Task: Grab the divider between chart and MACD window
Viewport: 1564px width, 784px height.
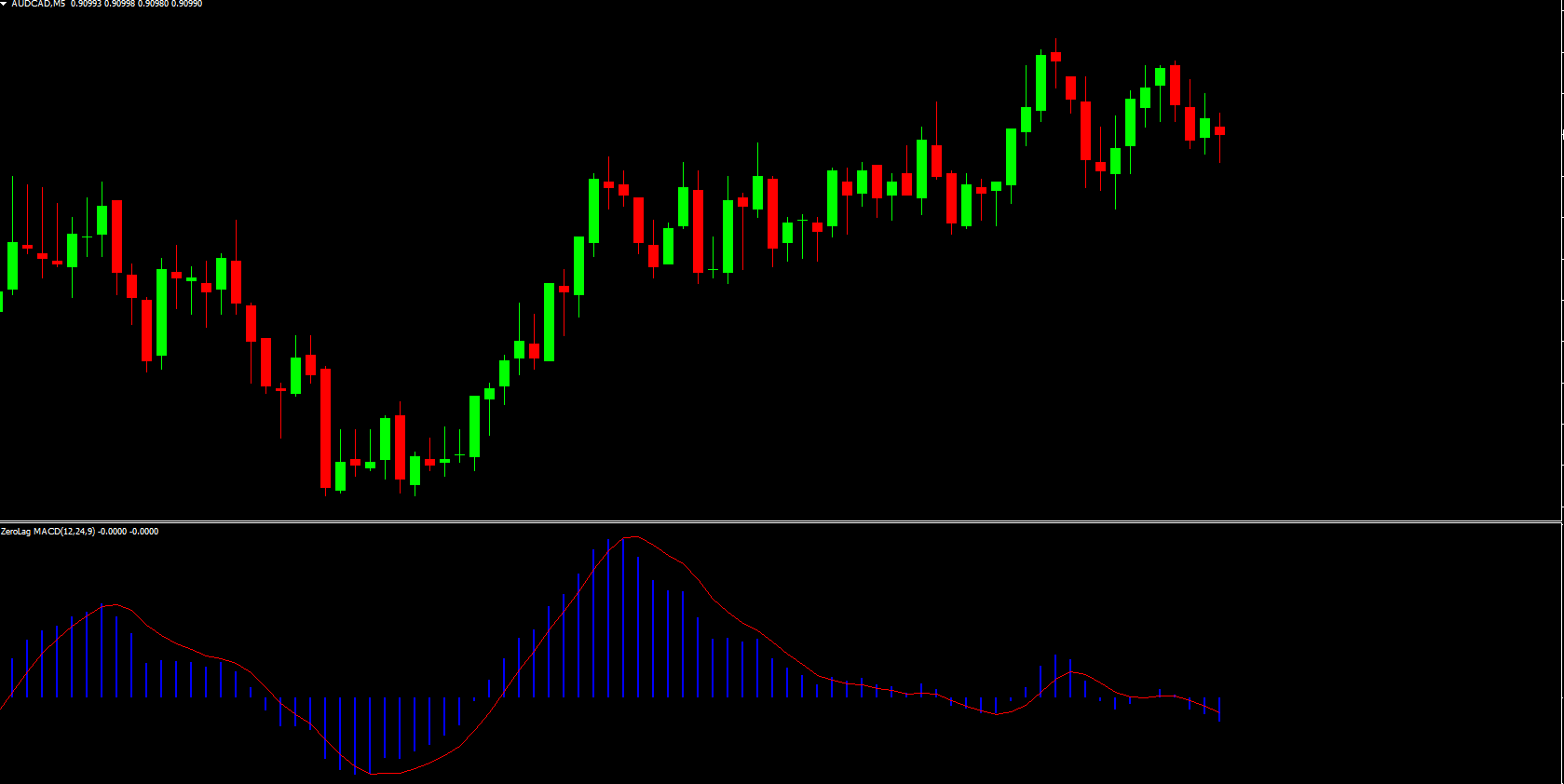Action: (x=781, y=521)
